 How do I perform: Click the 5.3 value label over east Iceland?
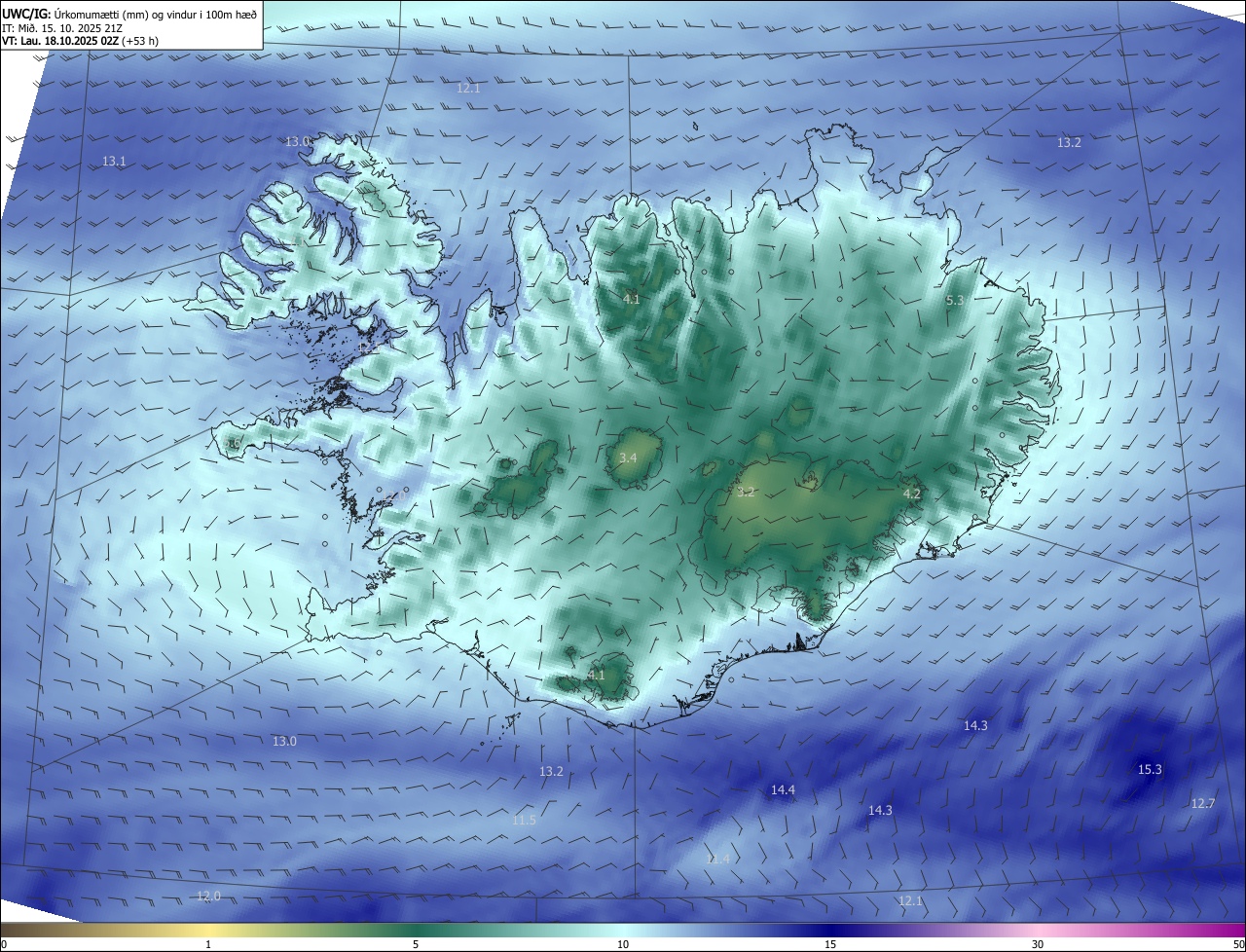coord(955,301)
